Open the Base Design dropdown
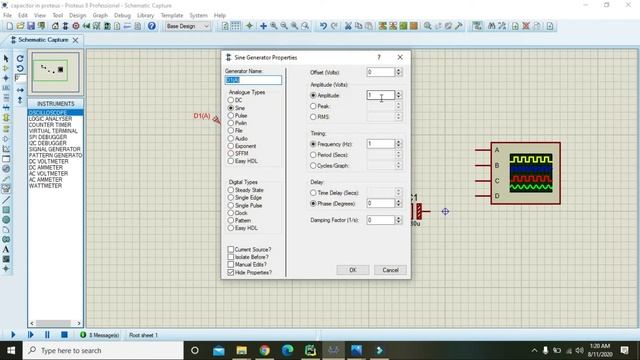The image size is (640, 360). [x=188, y=26]
